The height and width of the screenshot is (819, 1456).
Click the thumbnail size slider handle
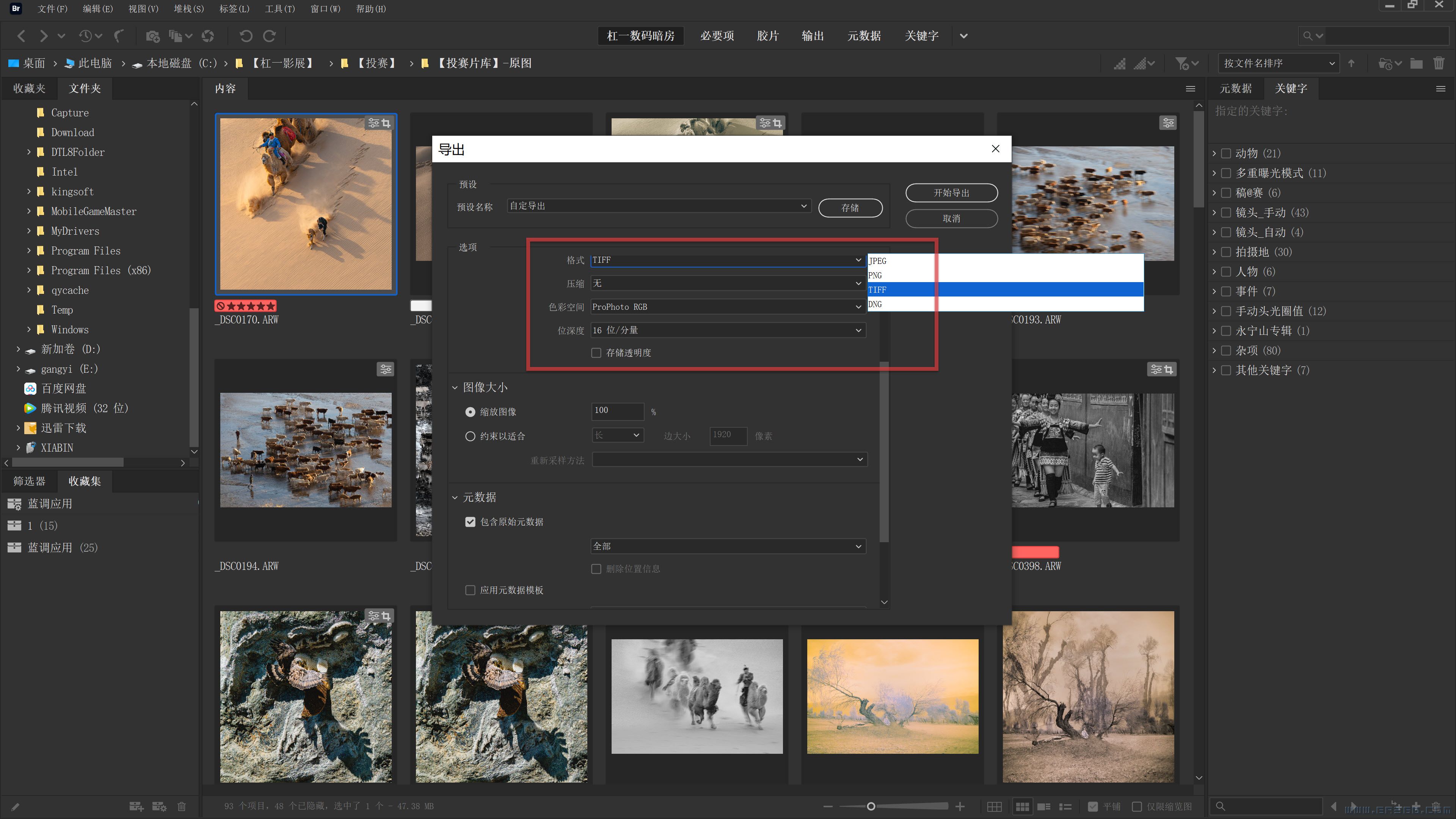[871, 806]
